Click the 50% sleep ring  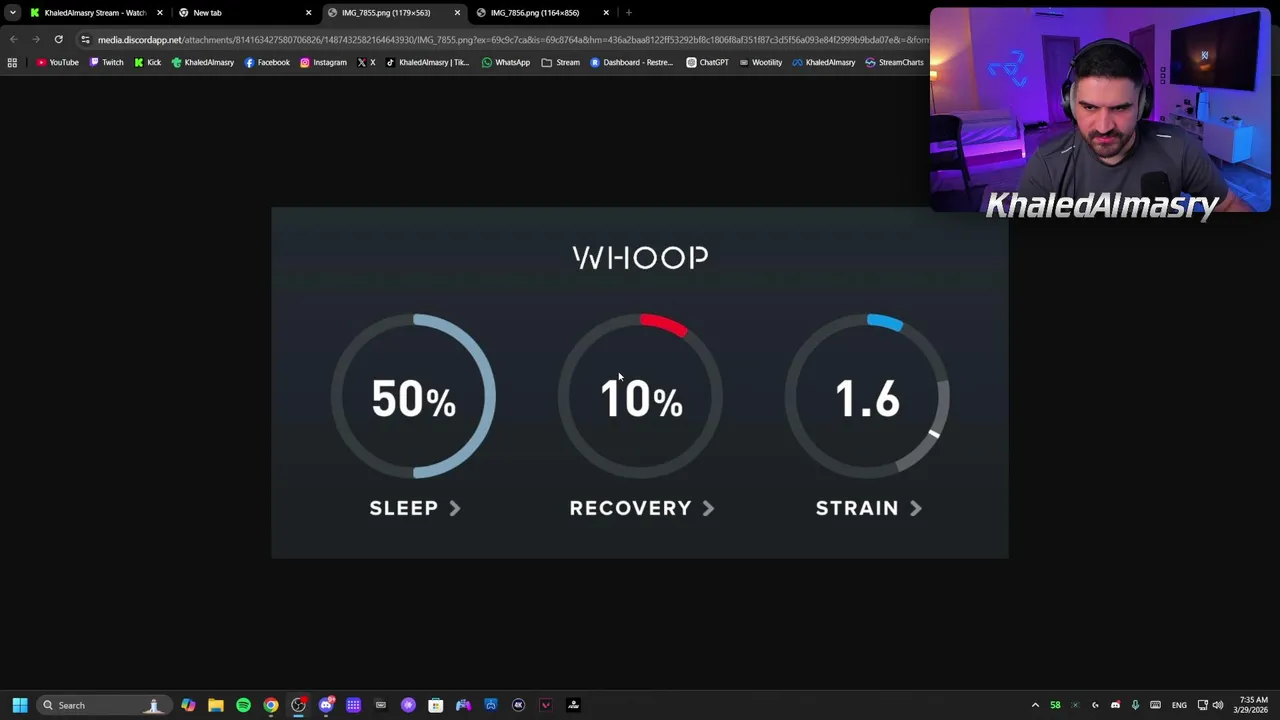click(x=413, y=397)
